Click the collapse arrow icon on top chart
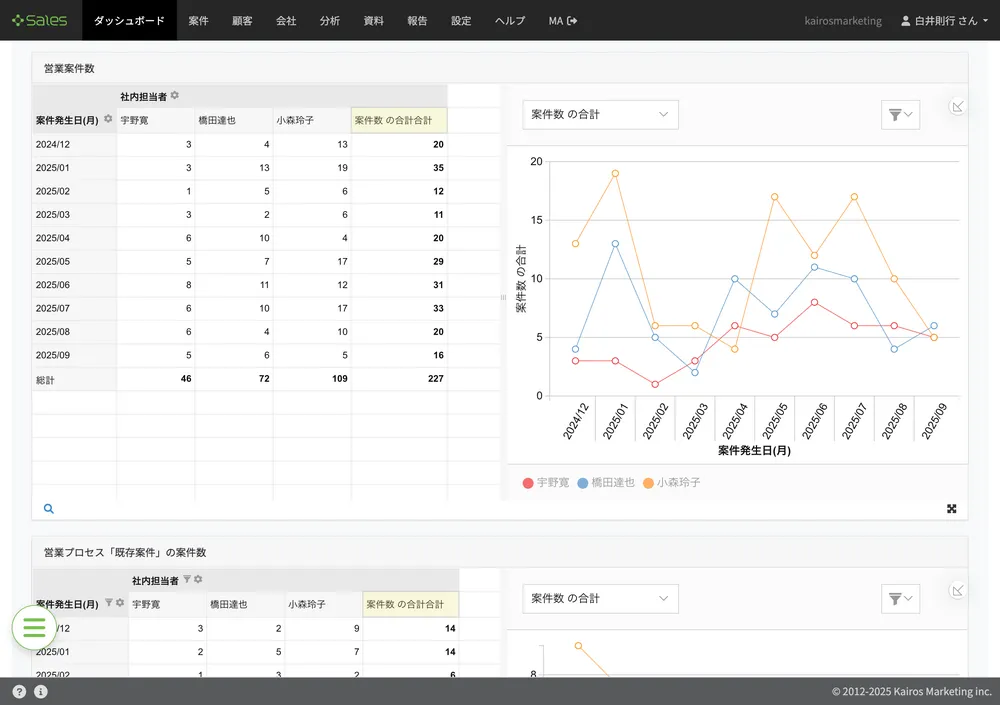 [957, 107]
